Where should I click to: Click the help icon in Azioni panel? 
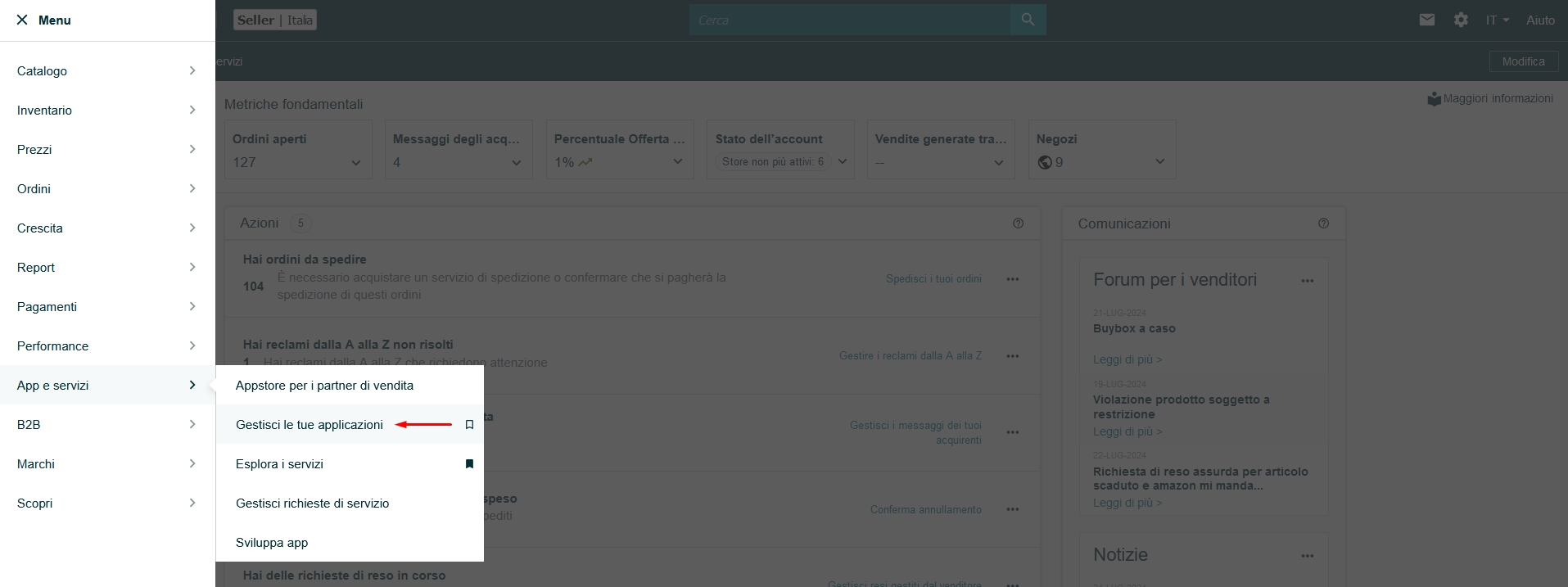point(1018,224)
